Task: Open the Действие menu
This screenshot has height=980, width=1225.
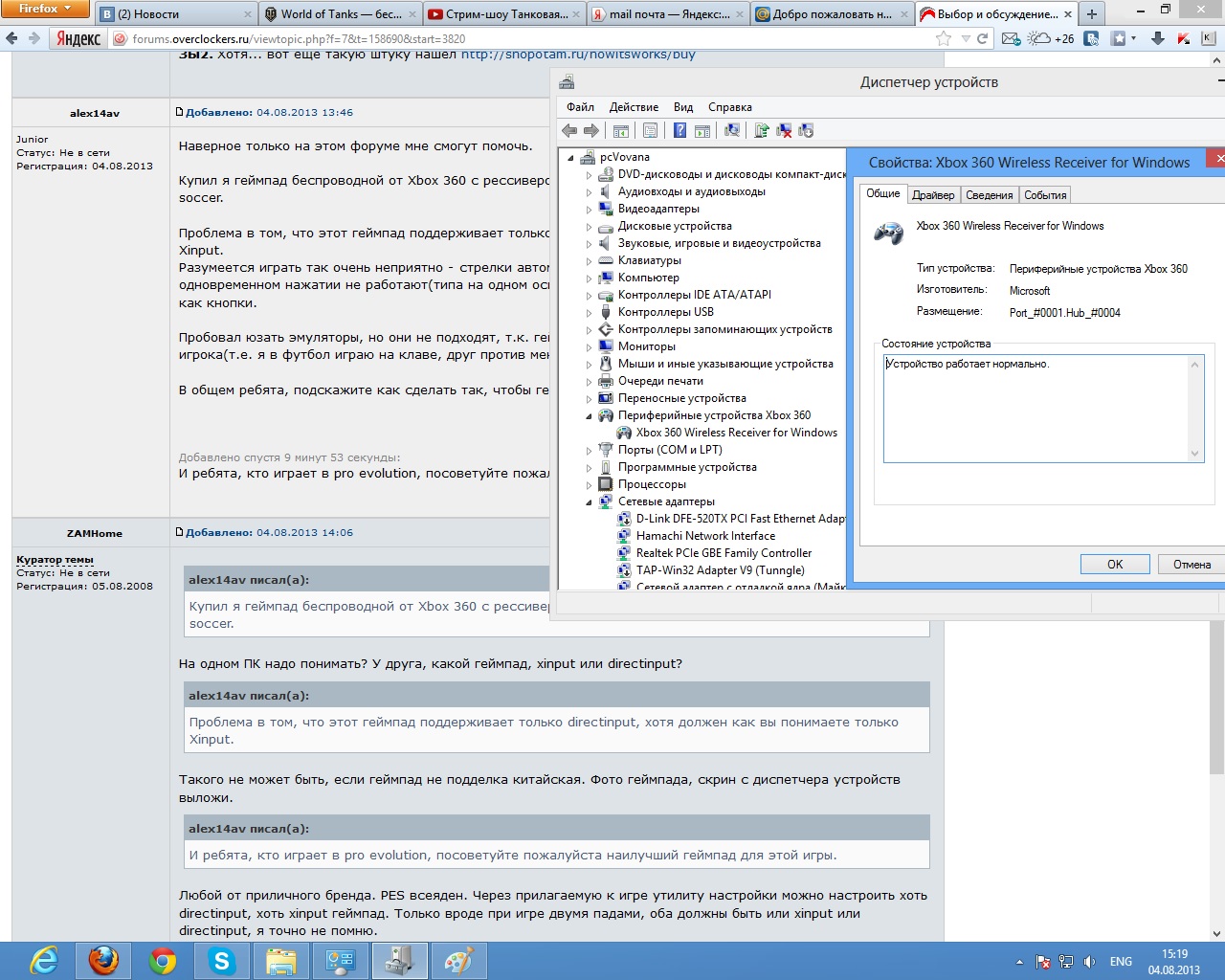Action: click(x=634, y=107)
